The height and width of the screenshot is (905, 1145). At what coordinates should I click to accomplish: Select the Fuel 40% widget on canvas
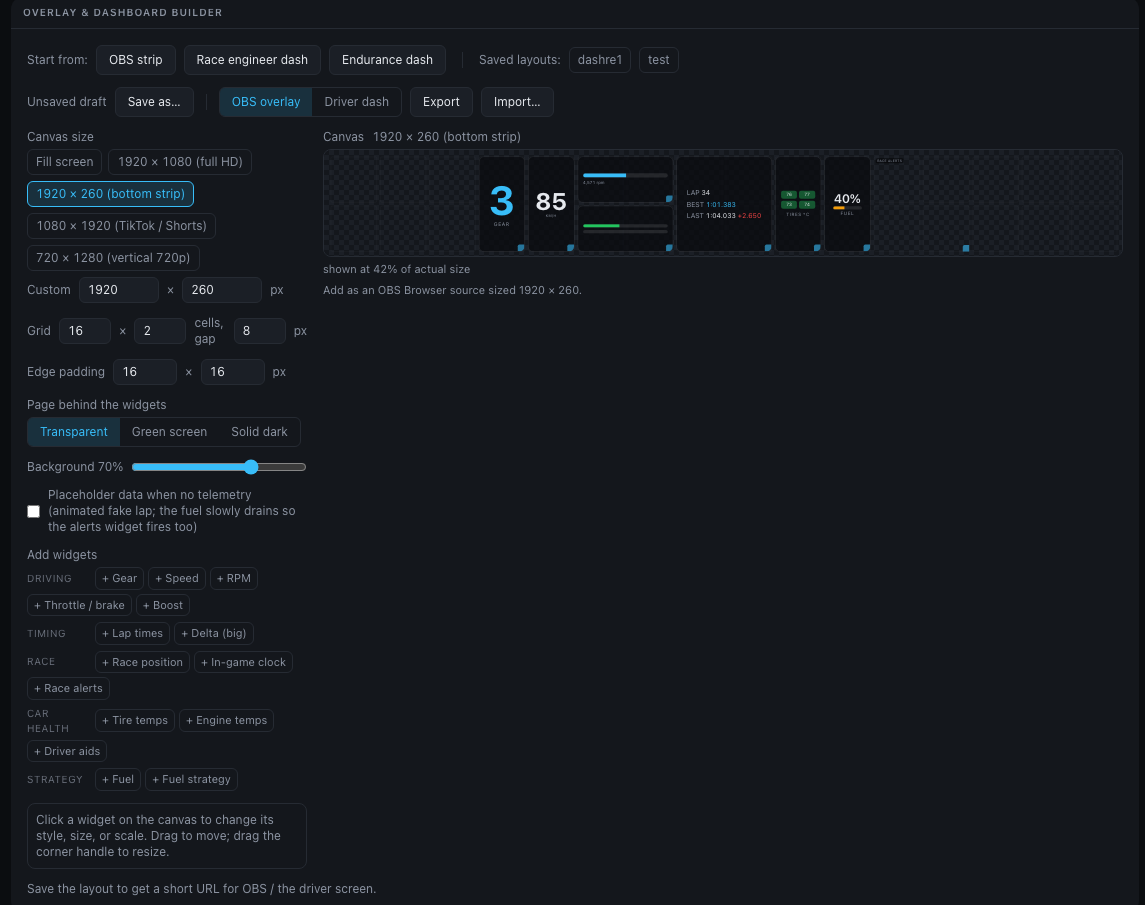click(x=847, y=204)
